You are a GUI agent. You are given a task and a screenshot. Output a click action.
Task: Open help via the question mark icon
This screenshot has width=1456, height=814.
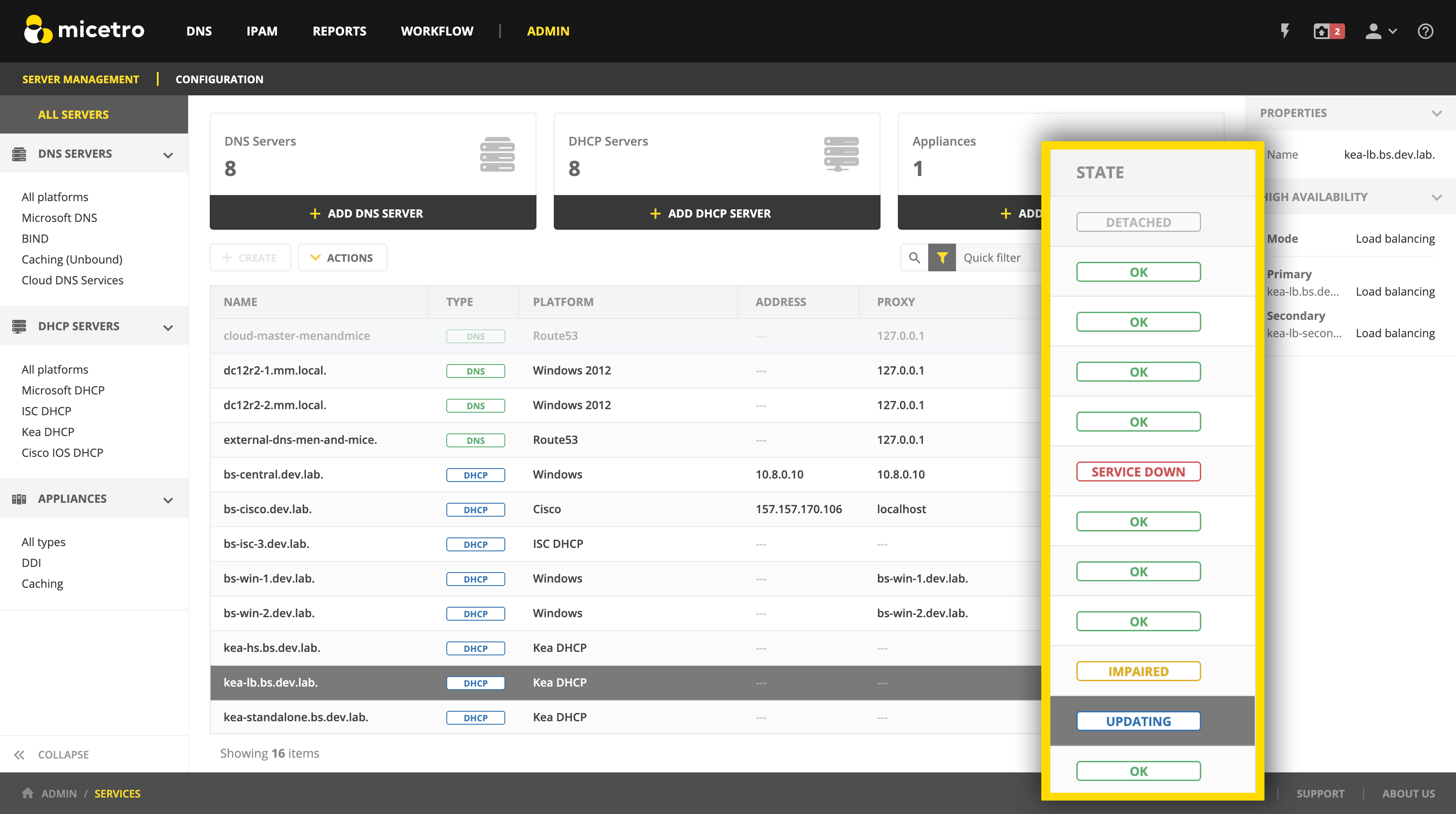pyautogui.click(x=1425, y=31)
